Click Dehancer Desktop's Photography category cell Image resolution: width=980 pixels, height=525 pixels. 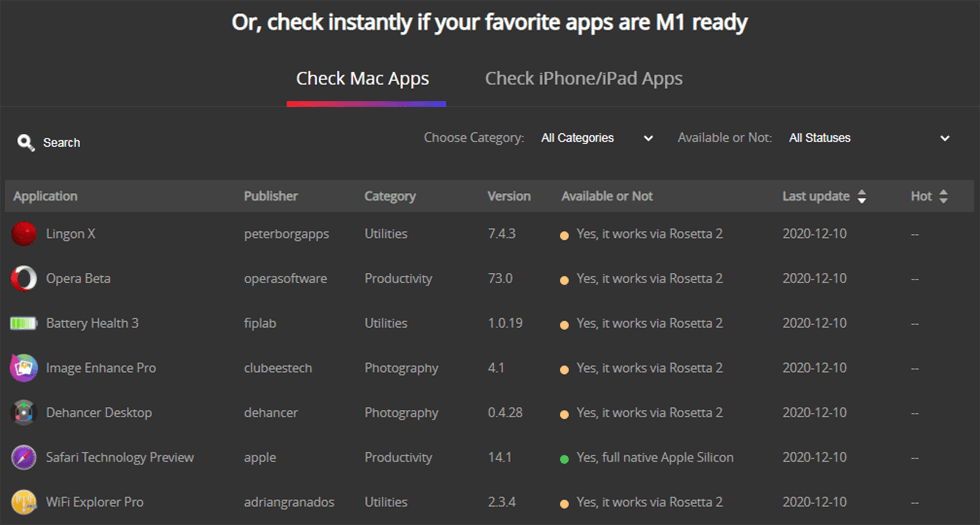click(401, 413)
